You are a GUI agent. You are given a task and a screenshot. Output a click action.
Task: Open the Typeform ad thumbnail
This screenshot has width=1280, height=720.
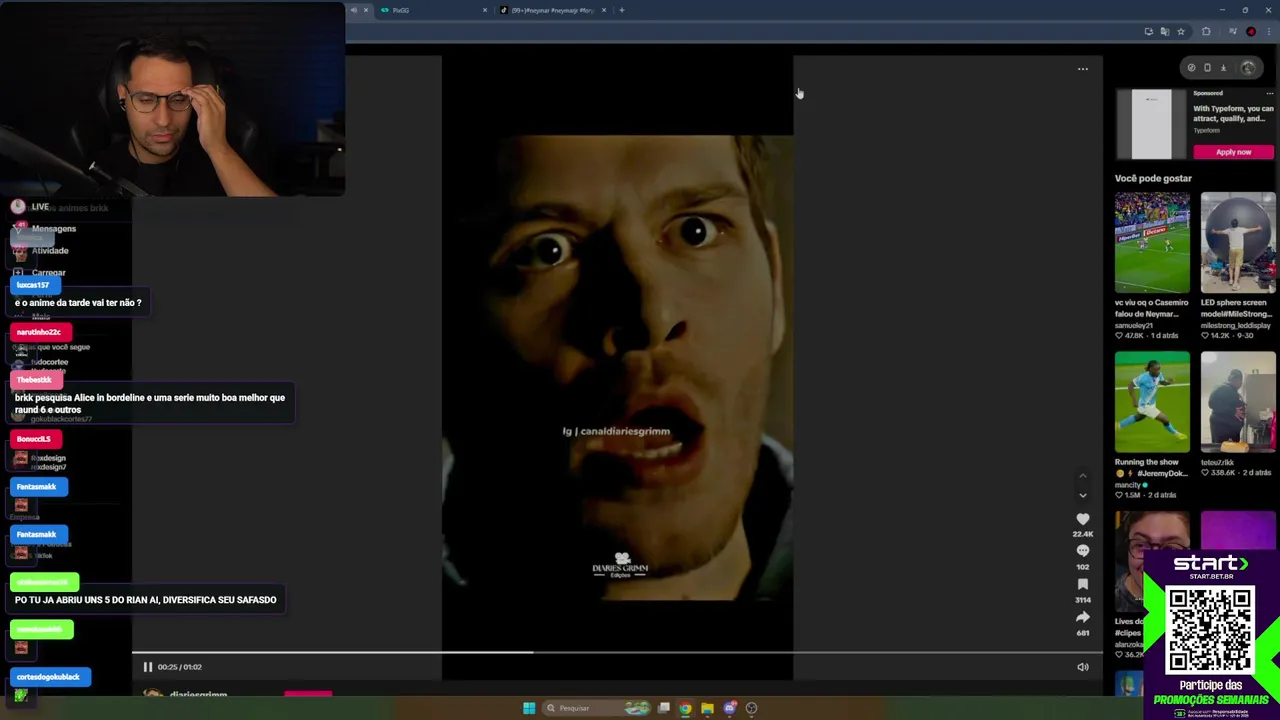(1151, 124)
